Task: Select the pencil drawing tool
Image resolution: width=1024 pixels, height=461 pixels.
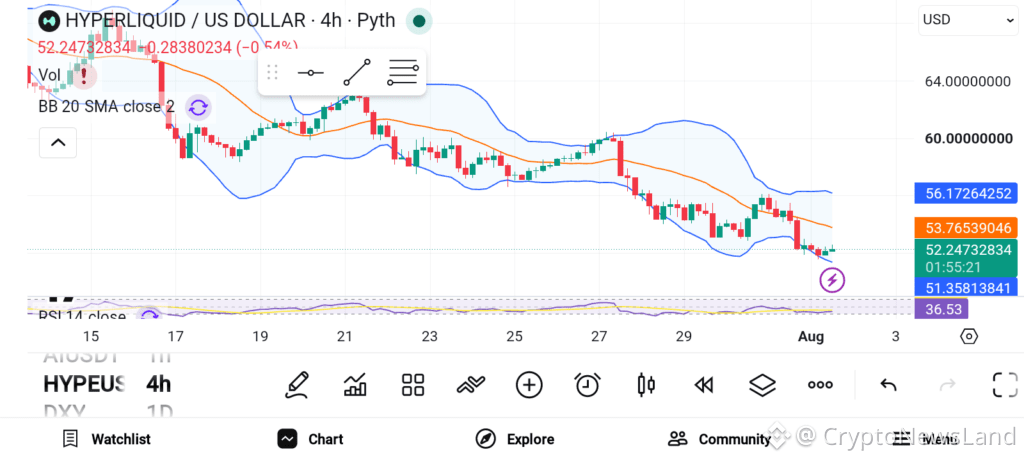Action: coord(297,385)
